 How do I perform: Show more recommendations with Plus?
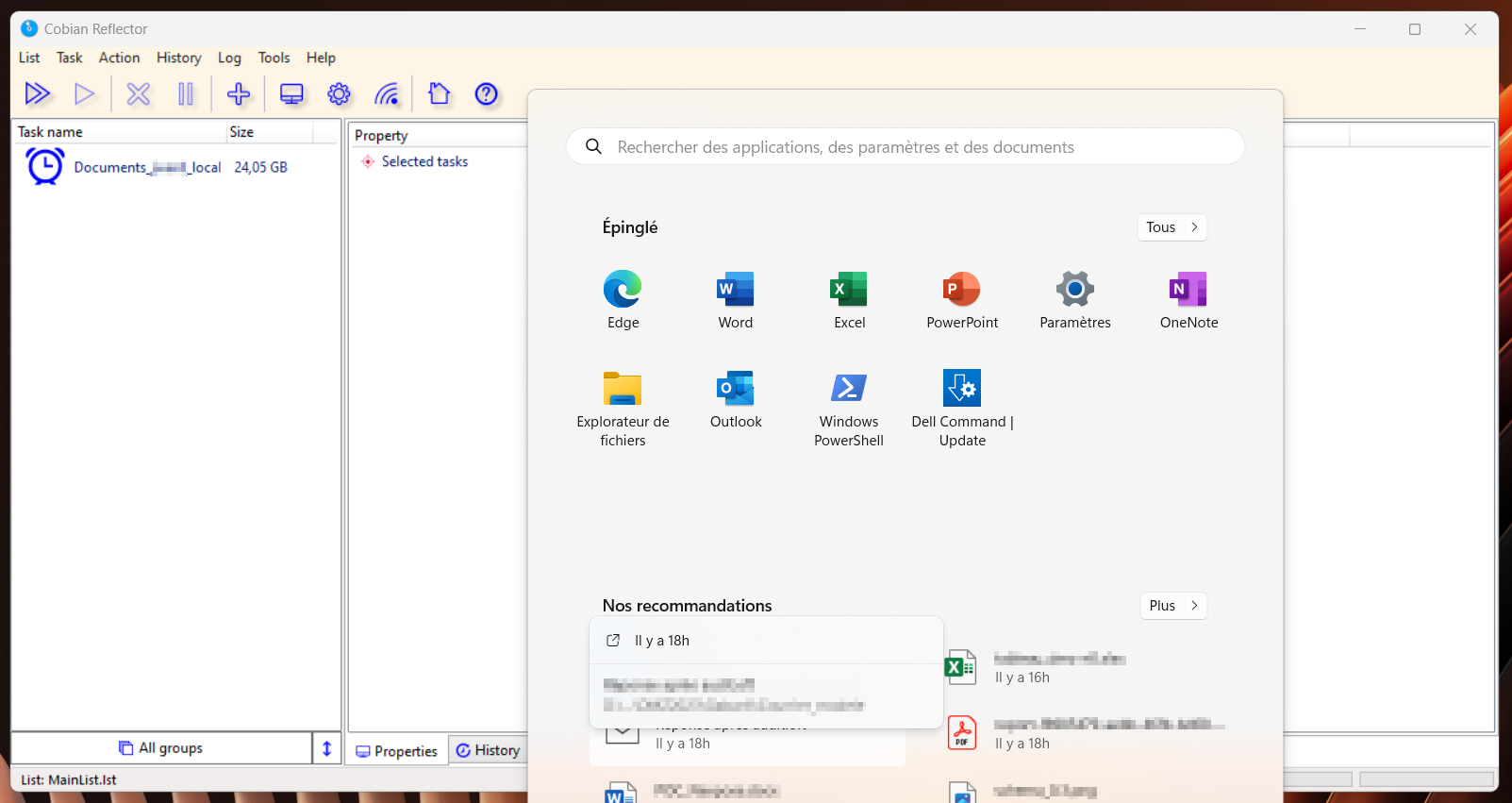(x=1173, y=606)
